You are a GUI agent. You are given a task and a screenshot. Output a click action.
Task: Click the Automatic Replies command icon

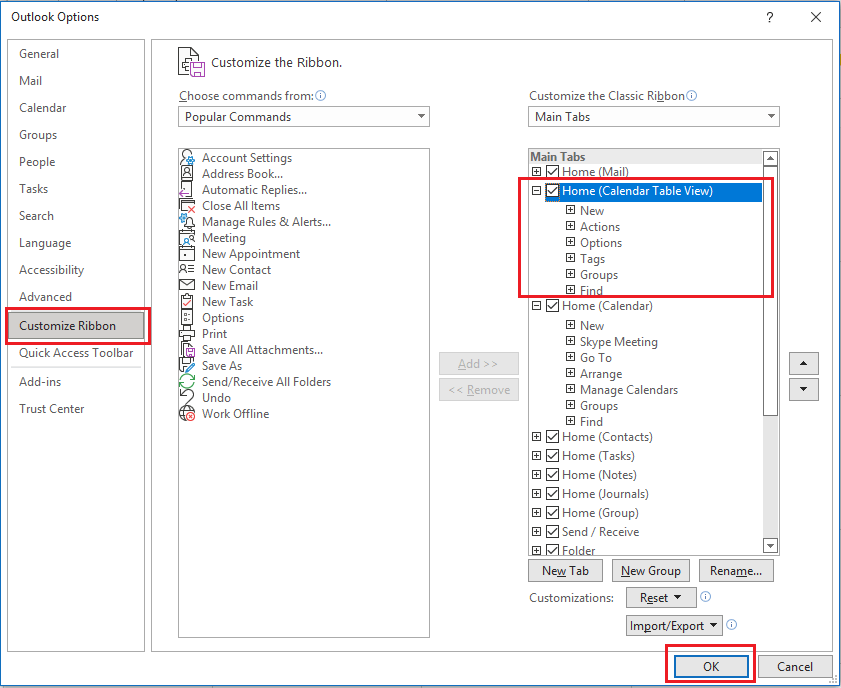click(x=186, y=190)
